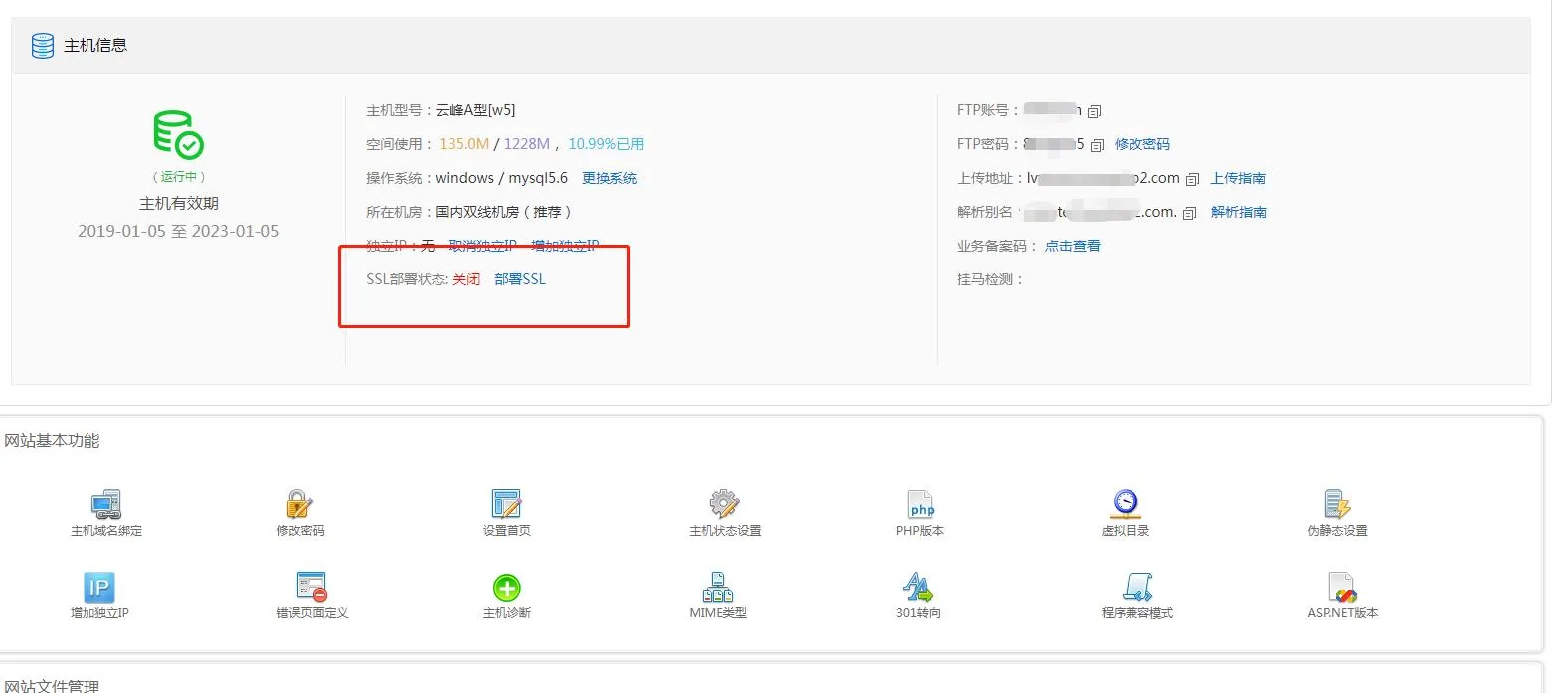
Task: Open the 修改密码 link beside FTP密码
Action: [1142, 144]
